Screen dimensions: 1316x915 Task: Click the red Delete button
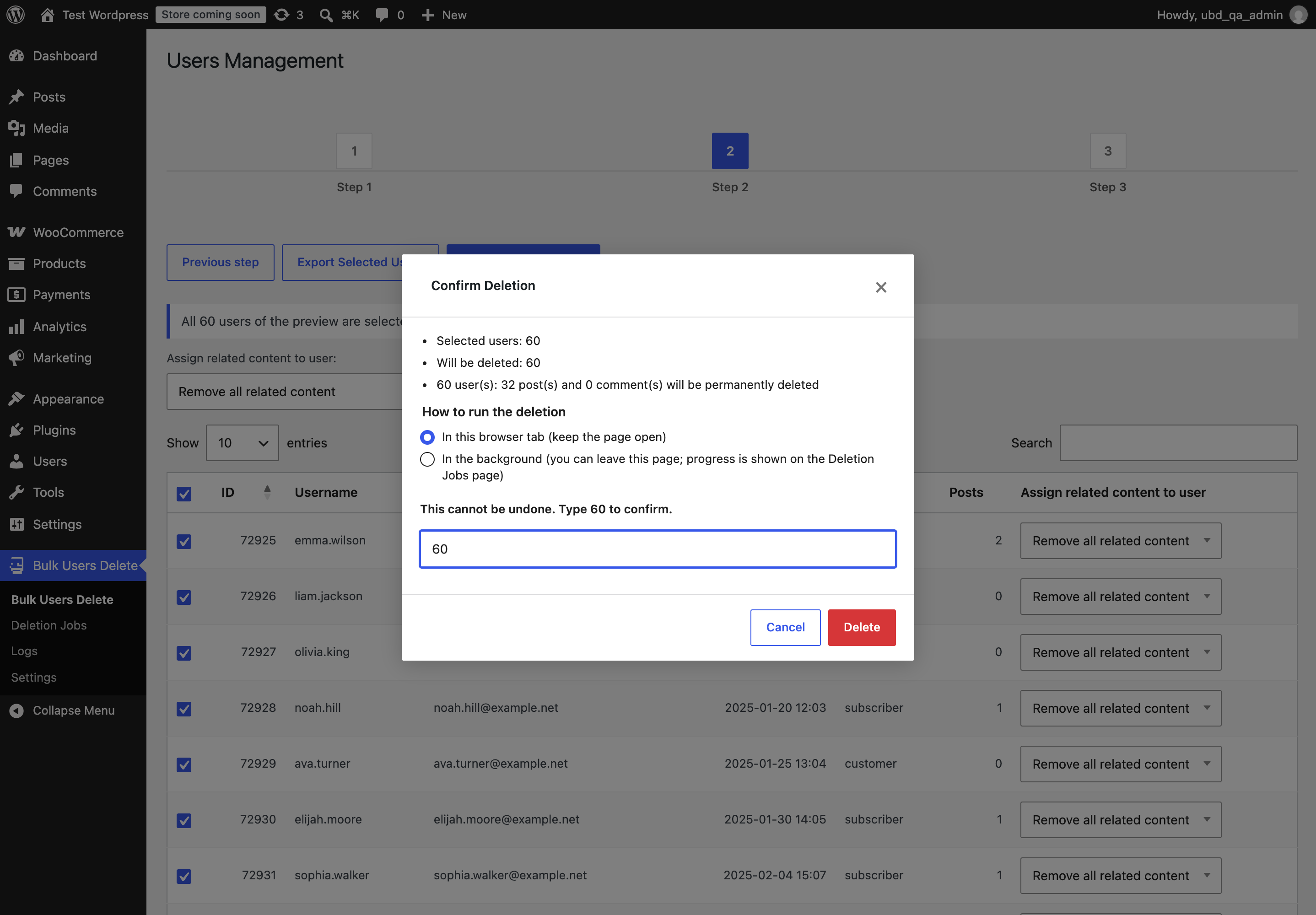click(x=862, y=627)
